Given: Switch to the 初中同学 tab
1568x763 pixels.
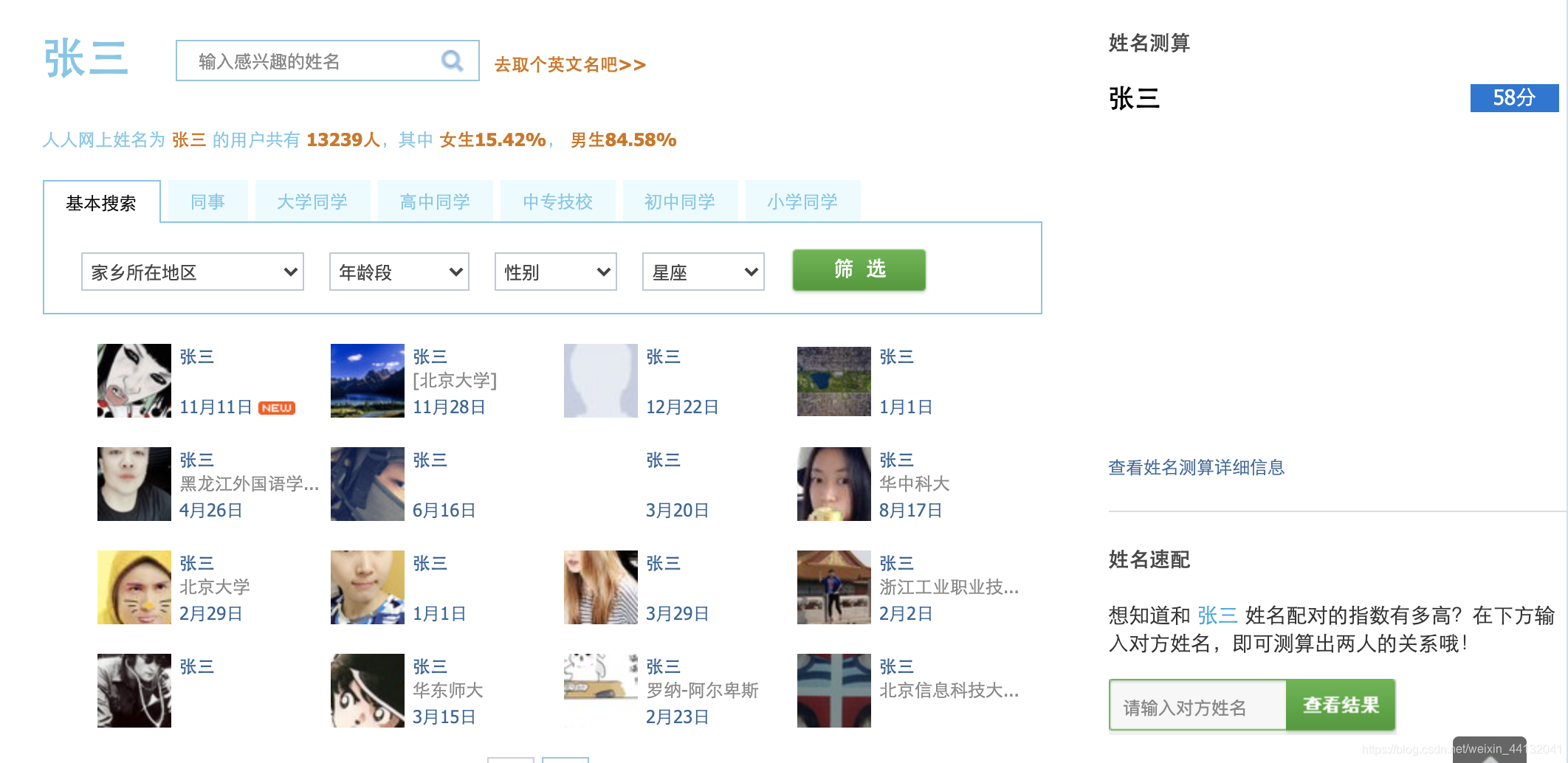Looking at the screenshot, I should (x=680, y=201).
